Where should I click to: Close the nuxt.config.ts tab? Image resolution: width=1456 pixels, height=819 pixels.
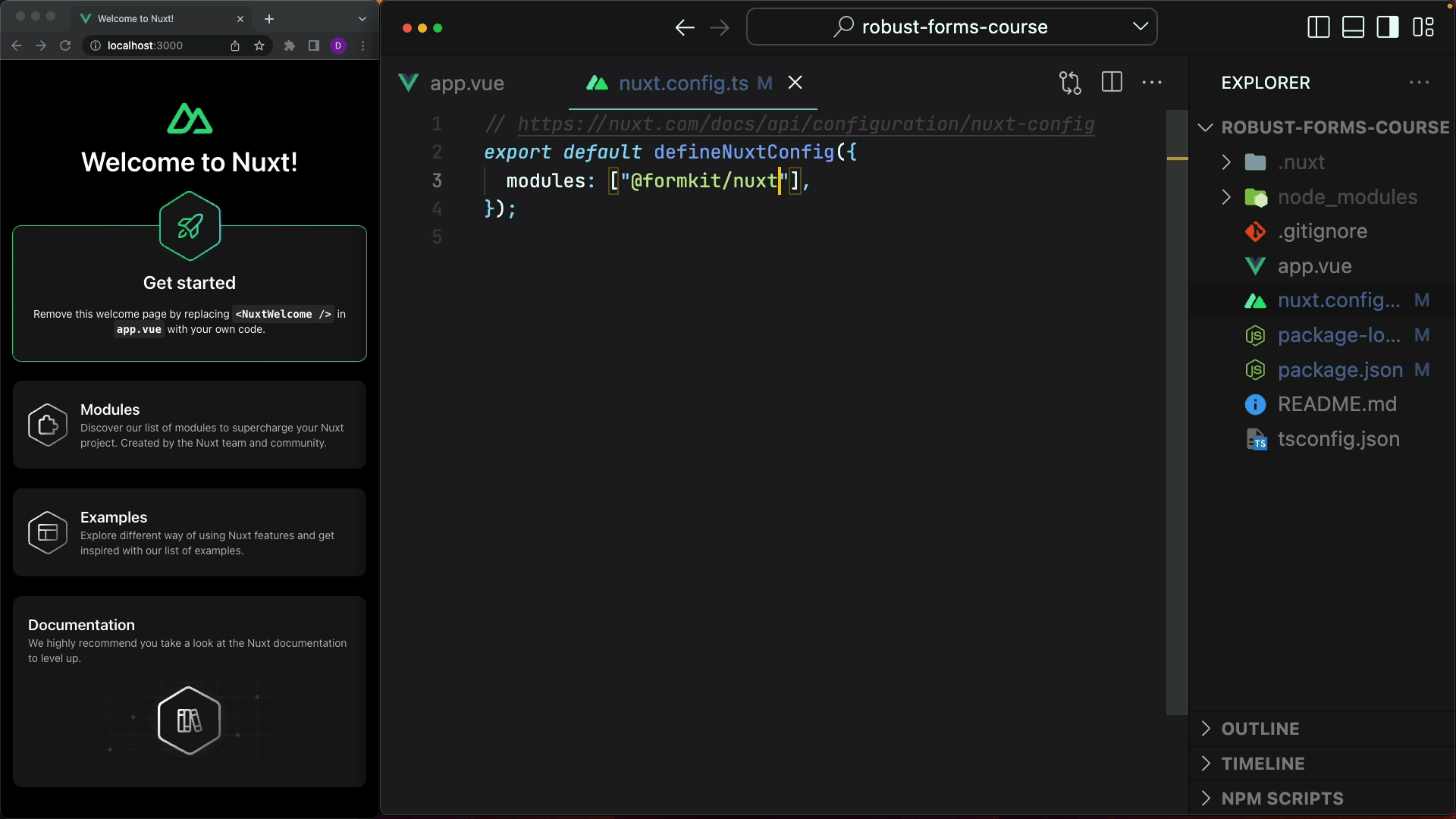[x=795, y=83]
